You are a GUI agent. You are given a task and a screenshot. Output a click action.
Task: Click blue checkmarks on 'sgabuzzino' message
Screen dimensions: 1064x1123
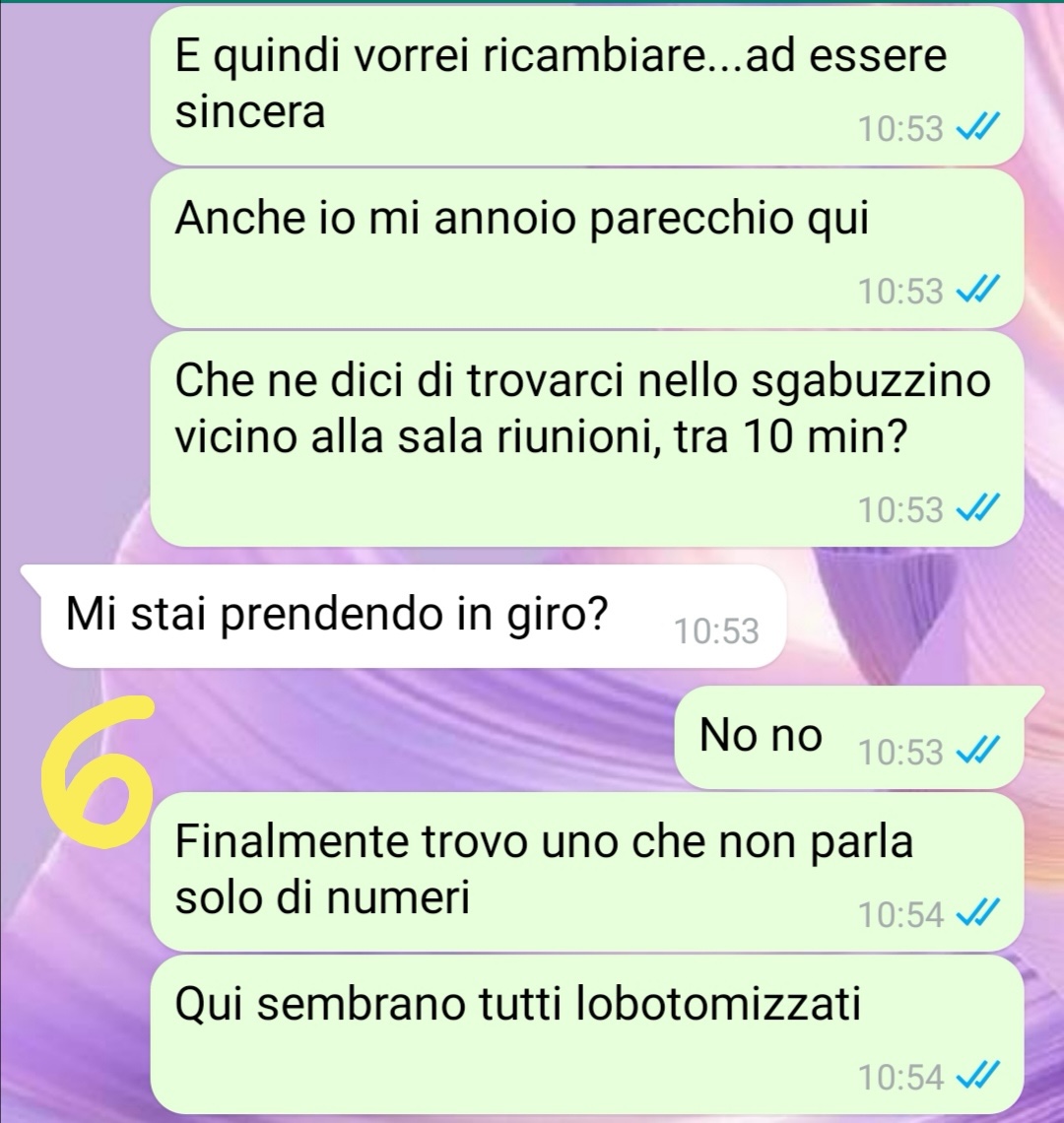click(x=977, y=510)
